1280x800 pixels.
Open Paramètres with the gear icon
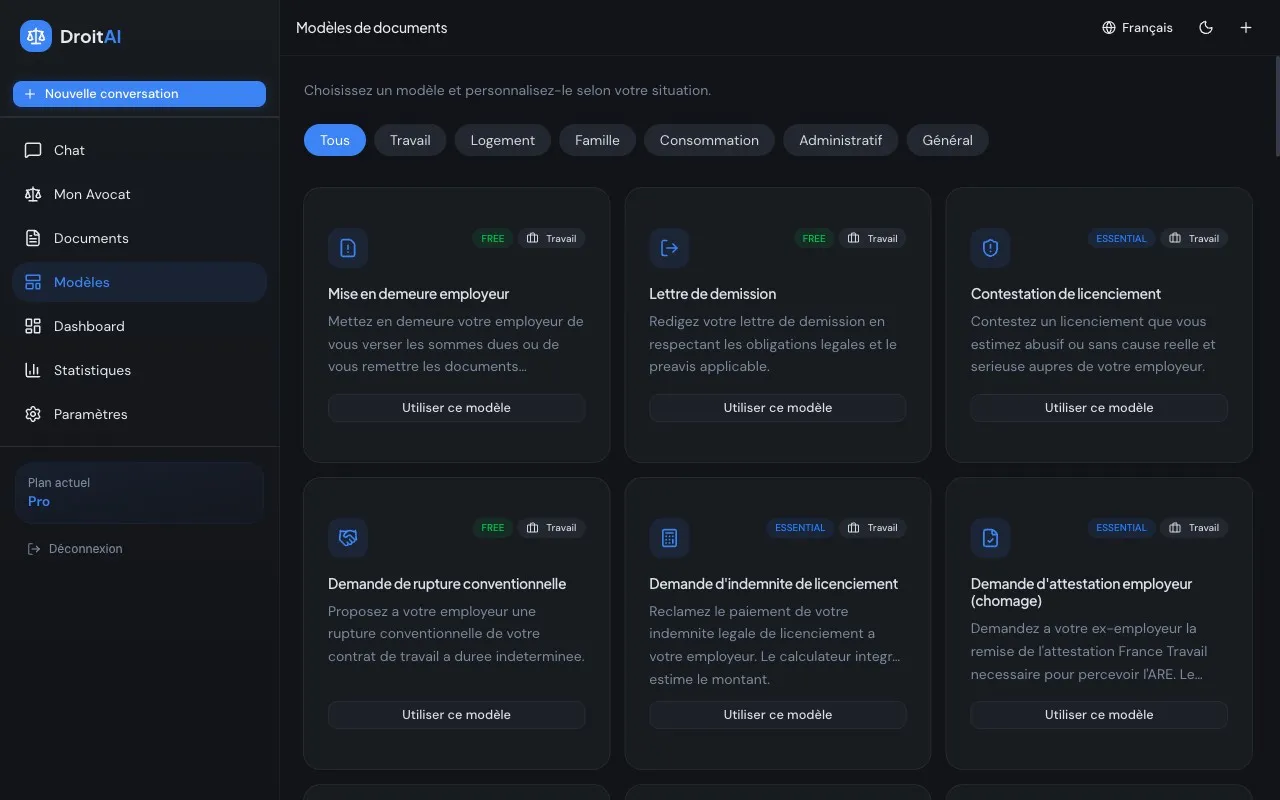(32, 414)
